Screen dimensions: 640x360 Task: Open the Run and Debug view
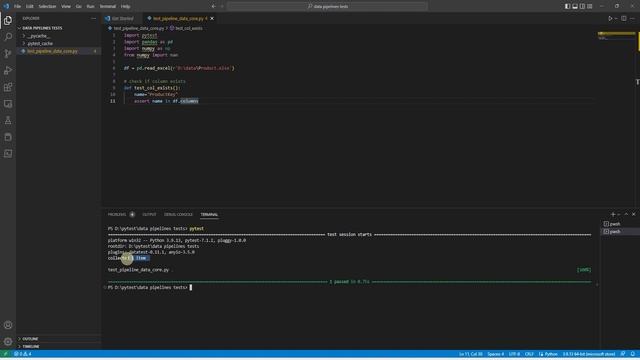click(x=8, y=70)
